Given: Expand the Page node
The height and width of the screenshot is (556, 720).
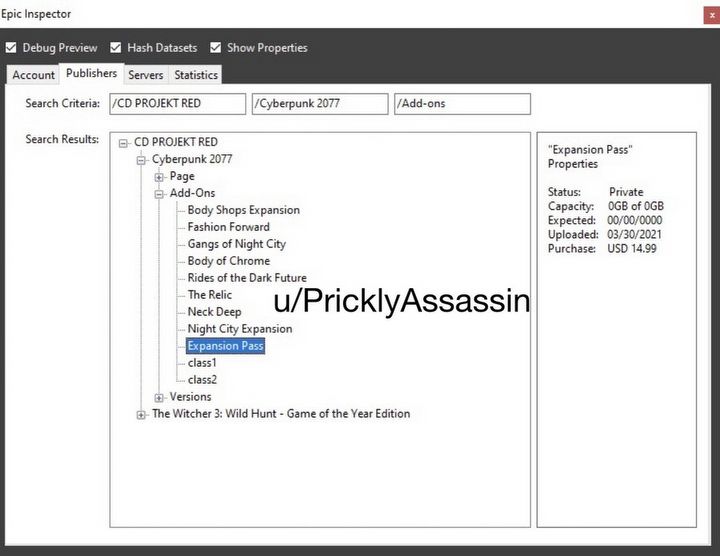Looking at the screenshot, I should (x=159, y=177).
